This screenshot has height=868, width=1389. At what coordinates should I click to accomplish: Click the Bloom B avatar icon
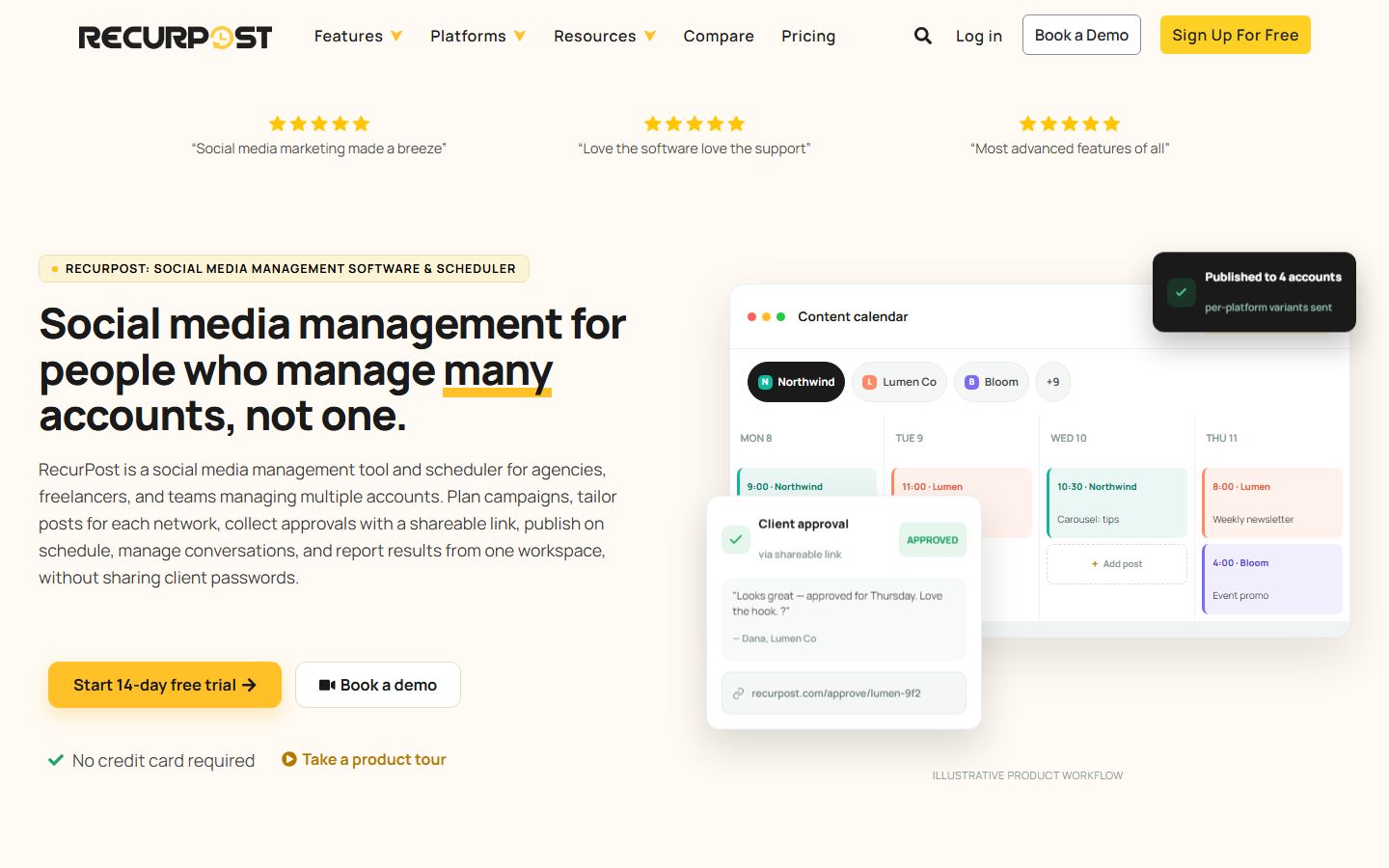tap(971, 382)
